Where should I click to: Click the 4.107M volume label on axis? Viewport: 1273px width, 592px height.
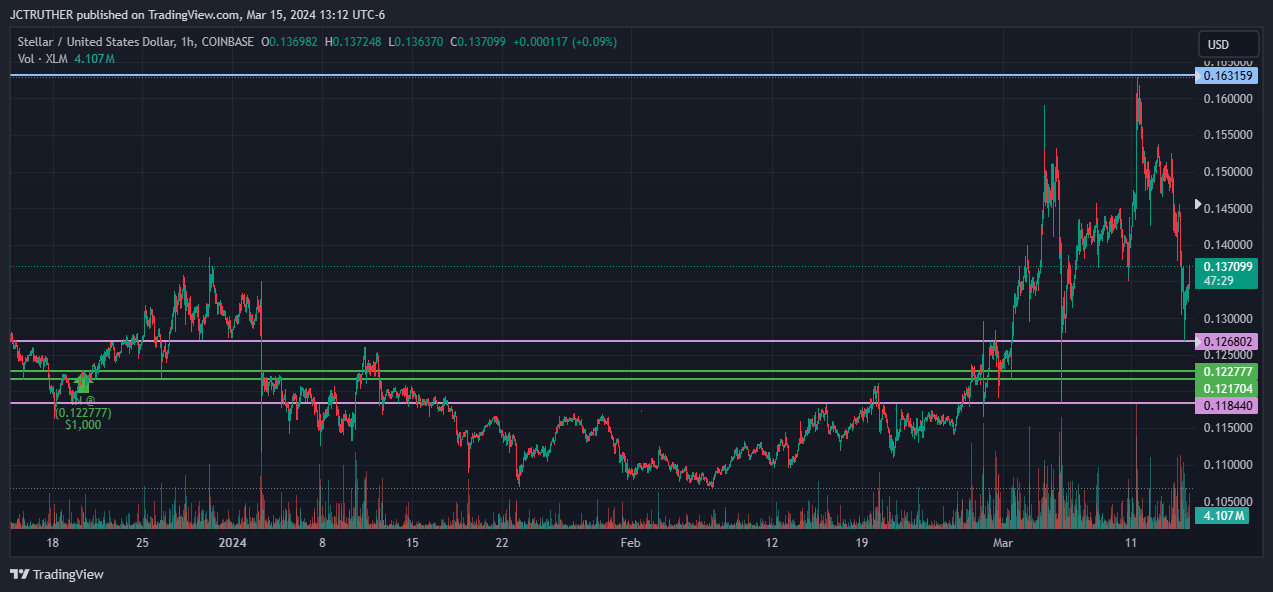[1222, 516]
